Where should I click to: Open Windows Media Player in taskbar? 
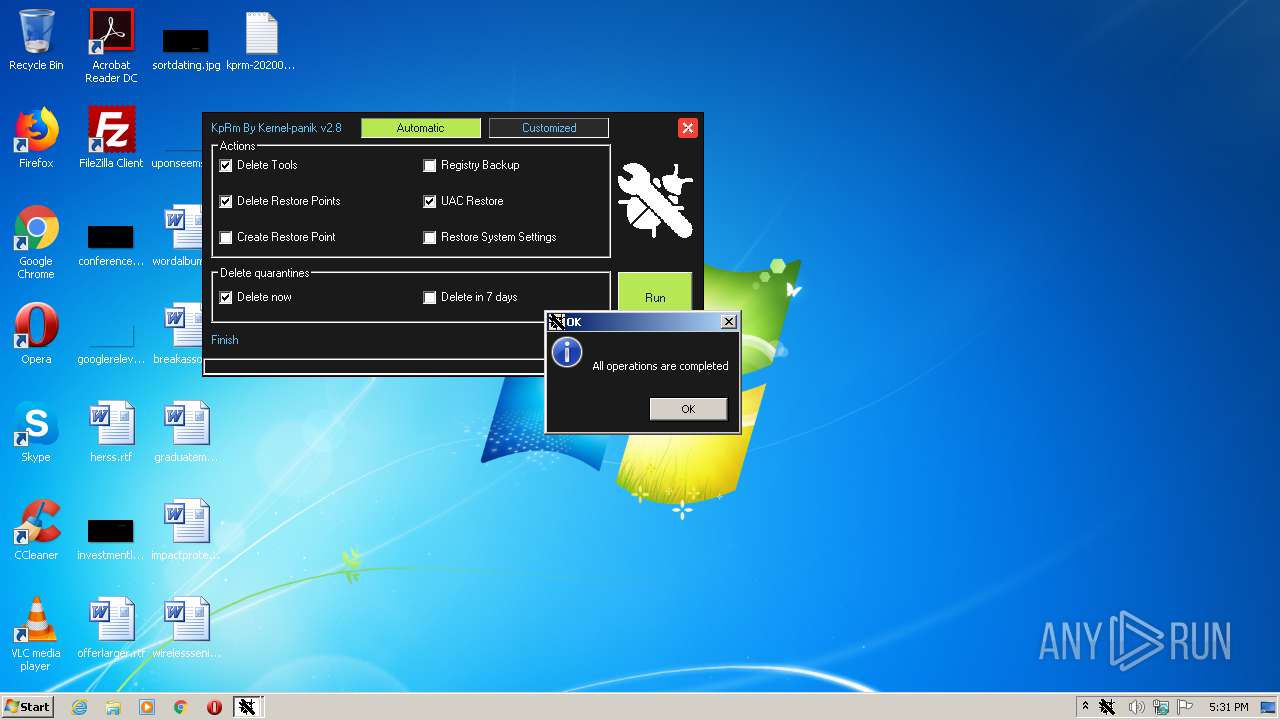tap(147, 707)
